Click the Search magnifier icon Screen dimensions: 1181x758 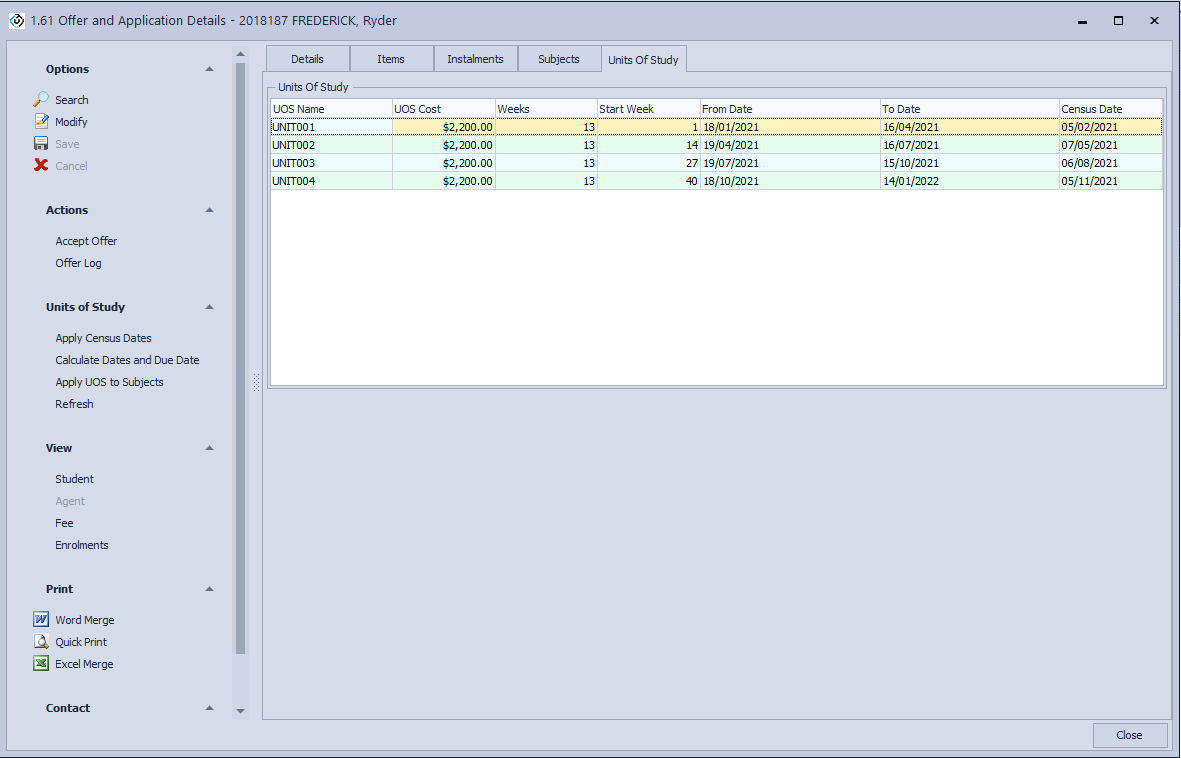pos(41,100)
